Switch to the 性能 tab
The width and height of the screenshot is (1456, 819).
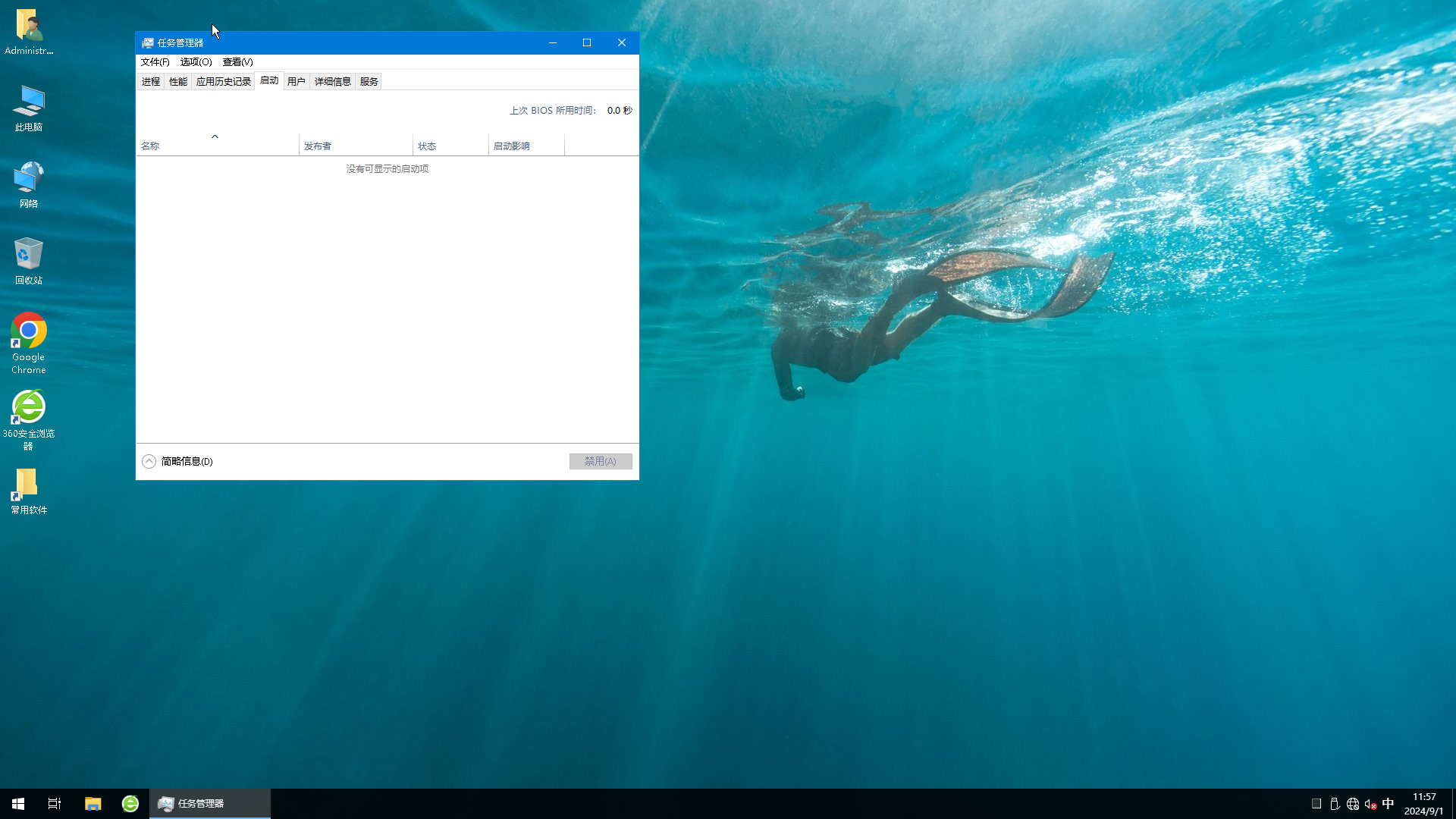point(178,82)
